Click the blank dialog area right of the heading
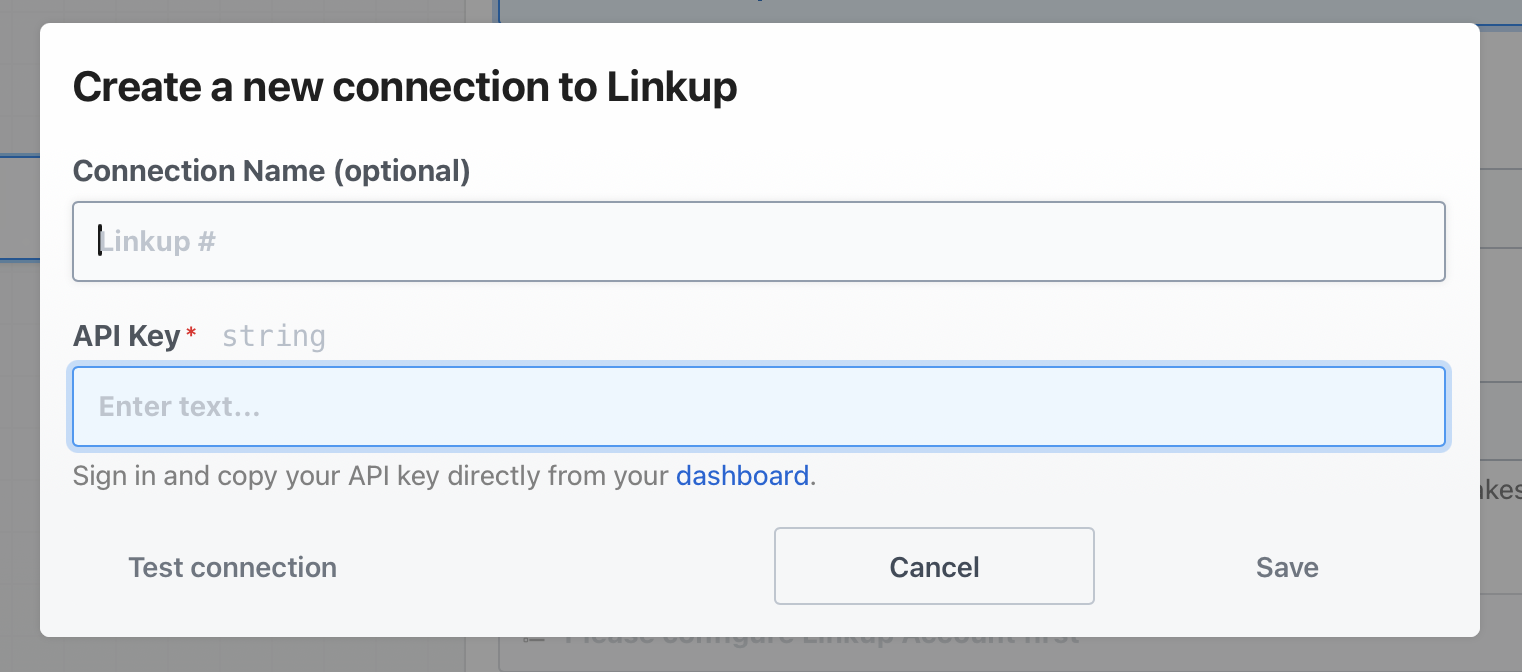The height and width of the screenshot is (672, 1522). [1100, 88]
